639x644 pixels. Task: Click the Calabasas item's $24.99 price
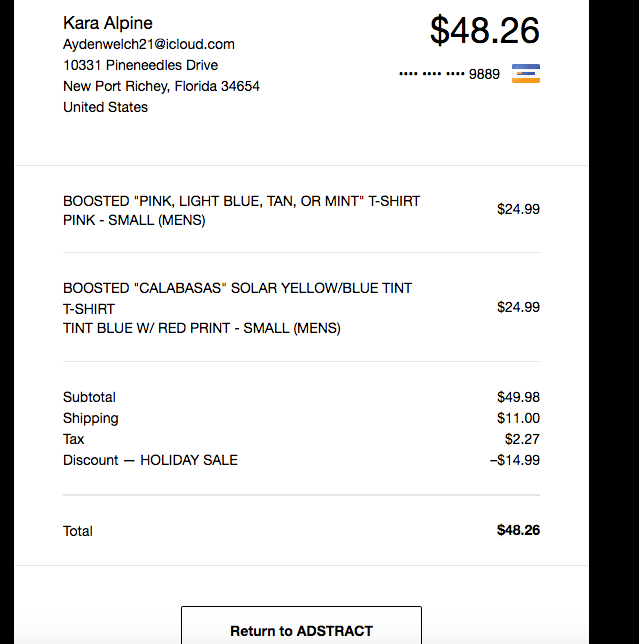pyautogui.click(x=518, y=307)
